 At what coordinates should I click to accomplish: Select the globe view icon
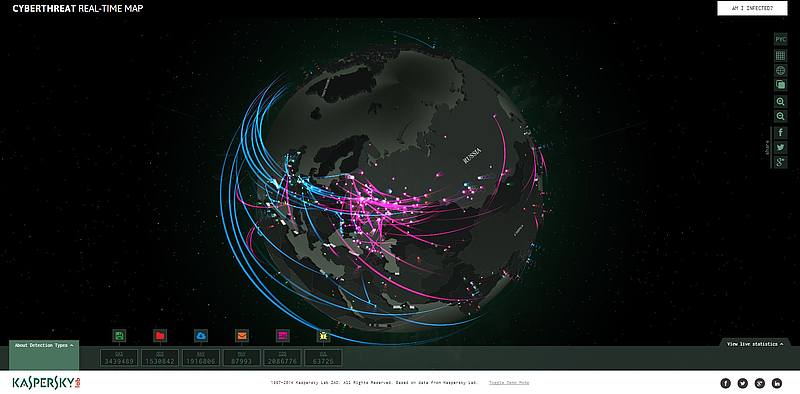780,70
